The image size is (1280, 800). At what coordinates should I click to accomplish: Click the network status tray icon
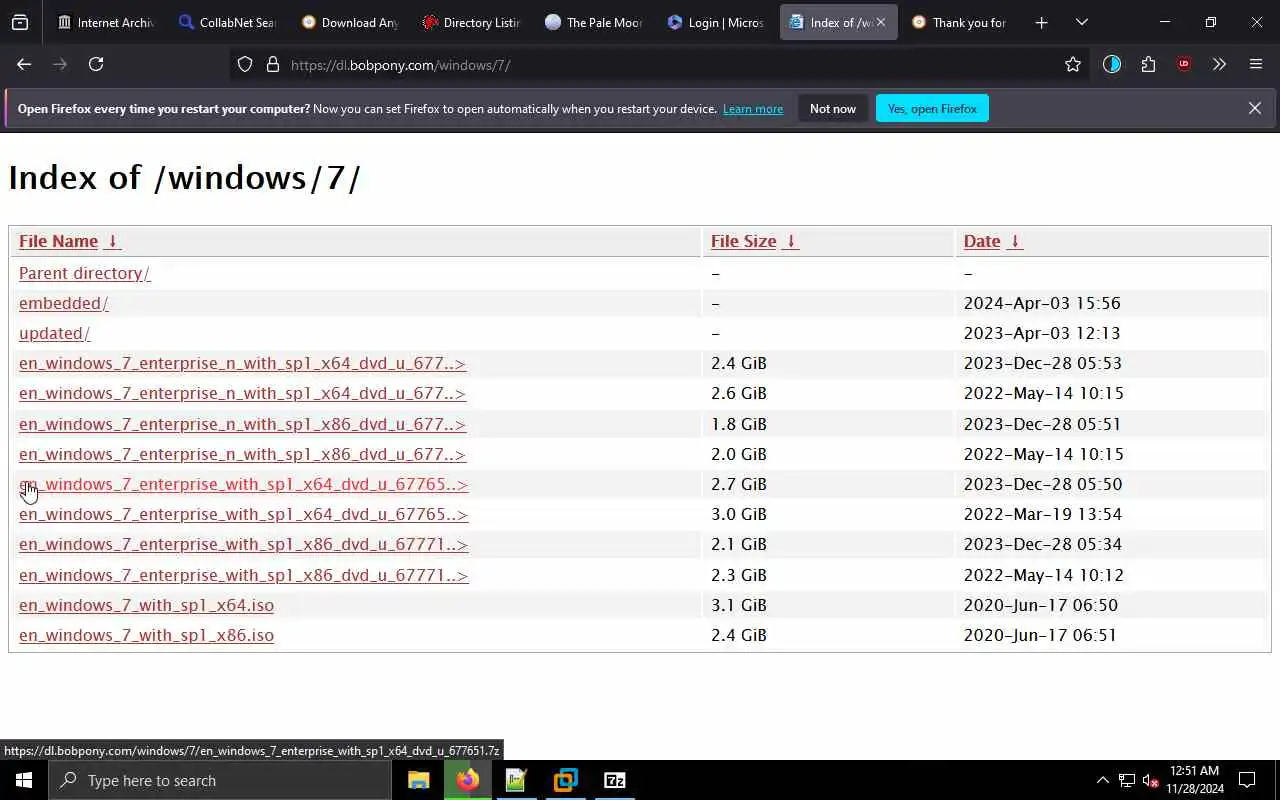pos(1126,780)
